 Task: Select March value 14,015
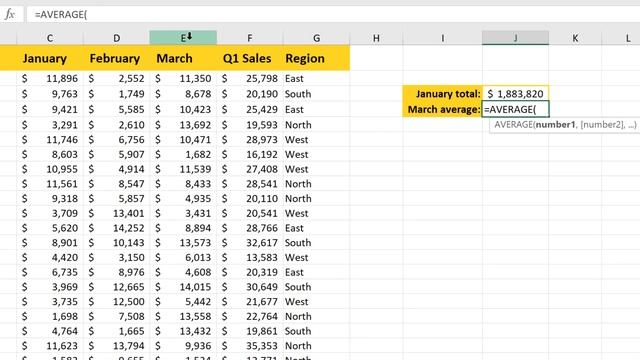tap(183, 287)
